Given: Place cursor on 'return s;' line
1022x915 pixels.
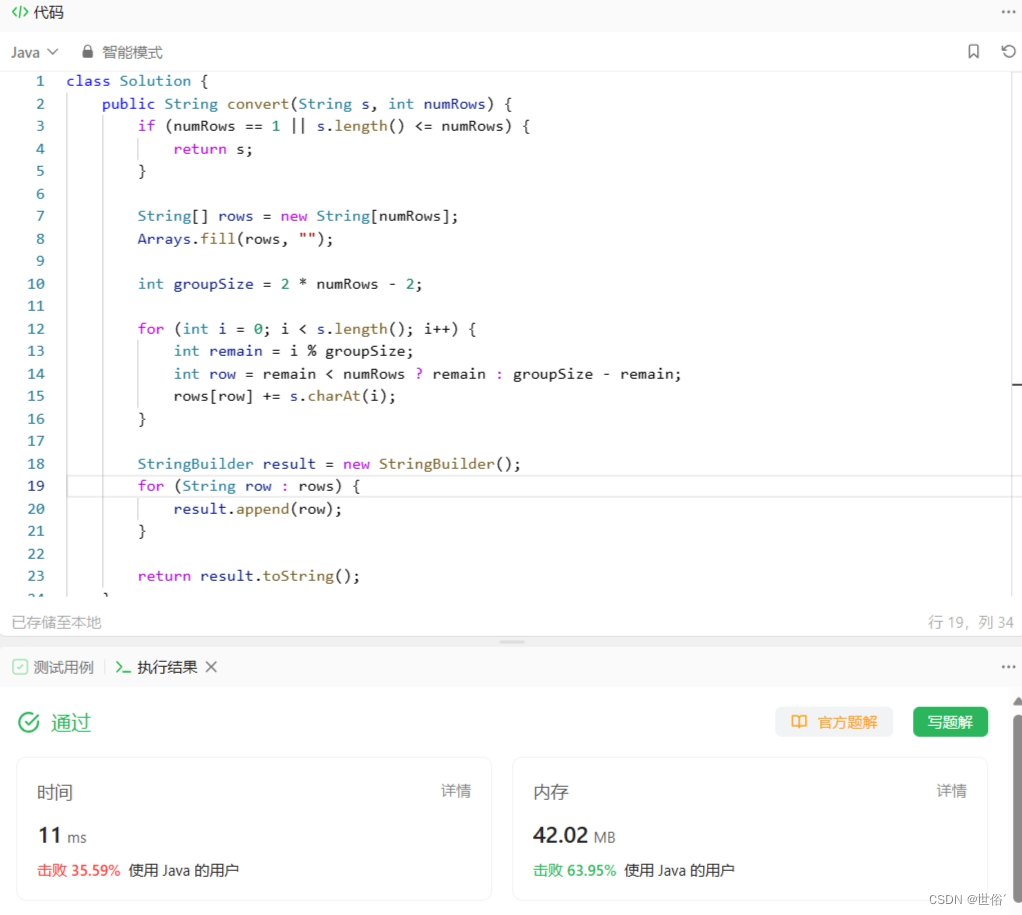Looking at the screenshot, I should [x=212, y=149].
